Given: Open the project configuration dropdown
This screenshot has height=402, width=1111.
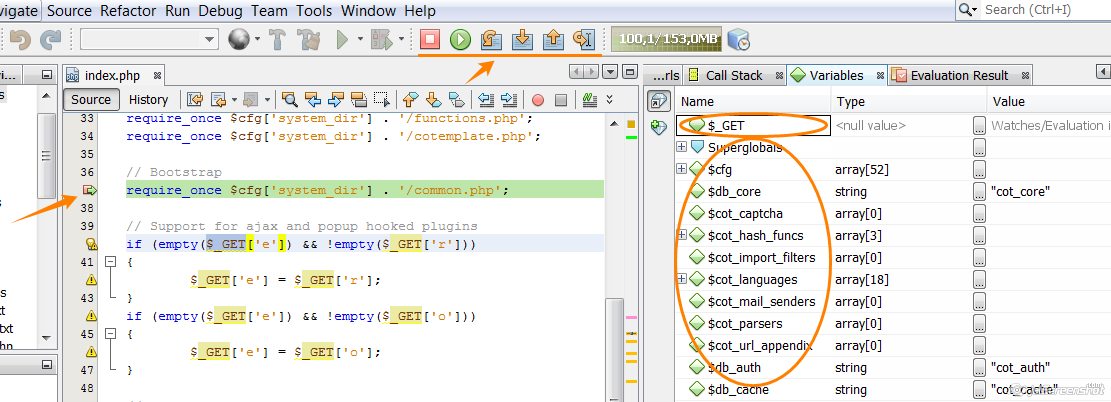Looking at the screenshot, I should 149,39.
